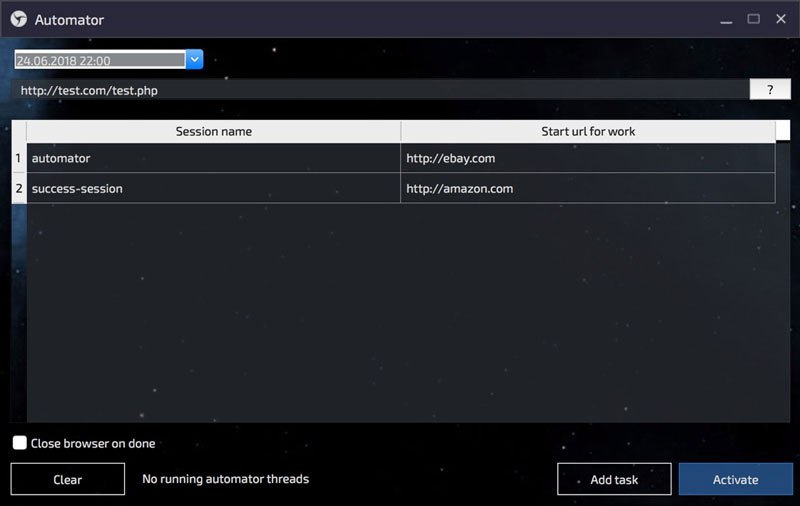Screen dimensions: 800x506
Task: Select the automator session name cell
Action: (x=213, y=158)
